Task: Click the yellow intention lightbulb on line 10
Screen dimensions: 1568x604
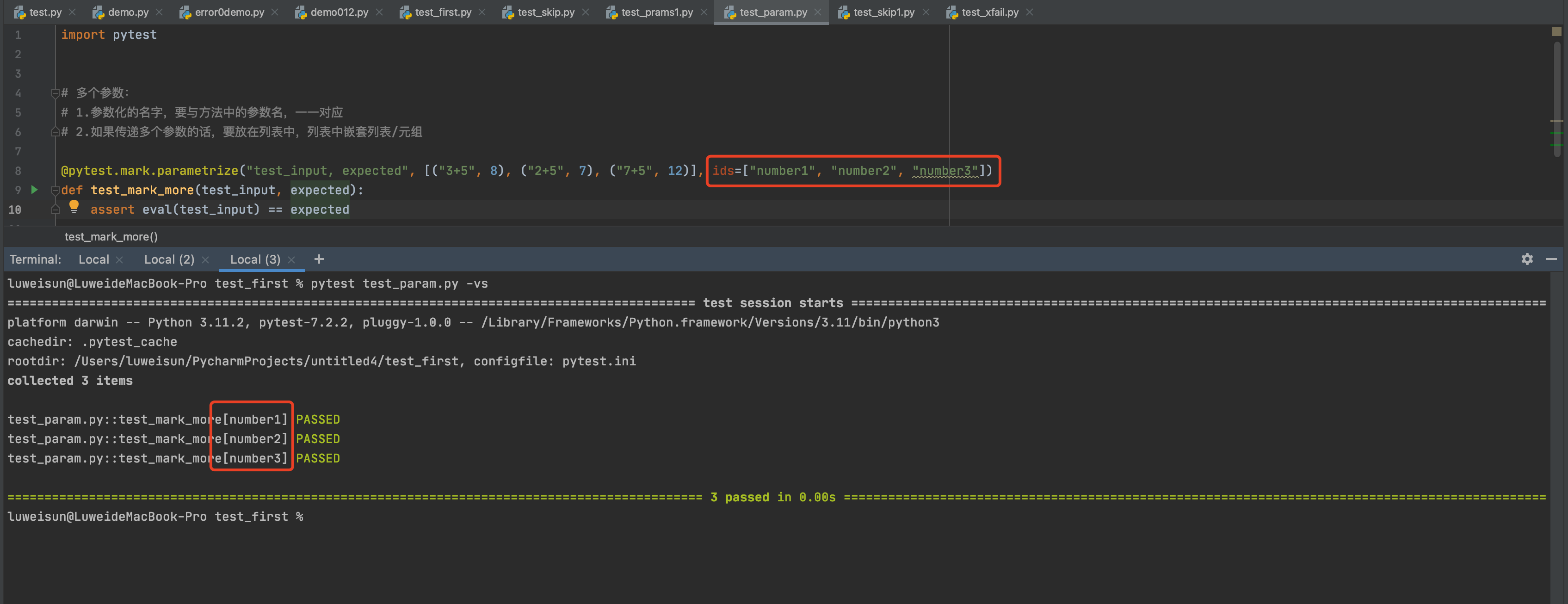Action: 74,206
